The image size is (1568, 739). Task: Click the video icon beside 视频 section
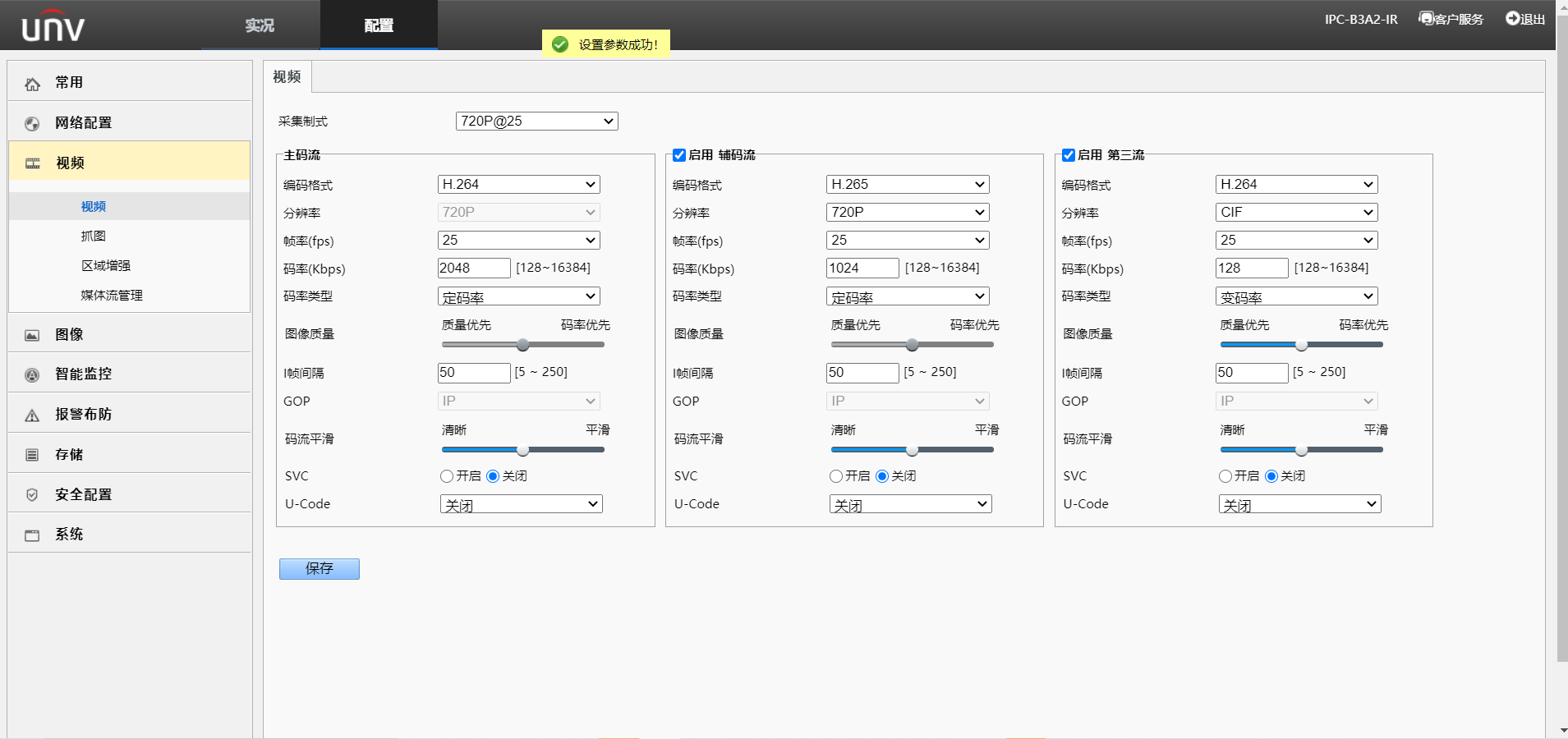32,163
